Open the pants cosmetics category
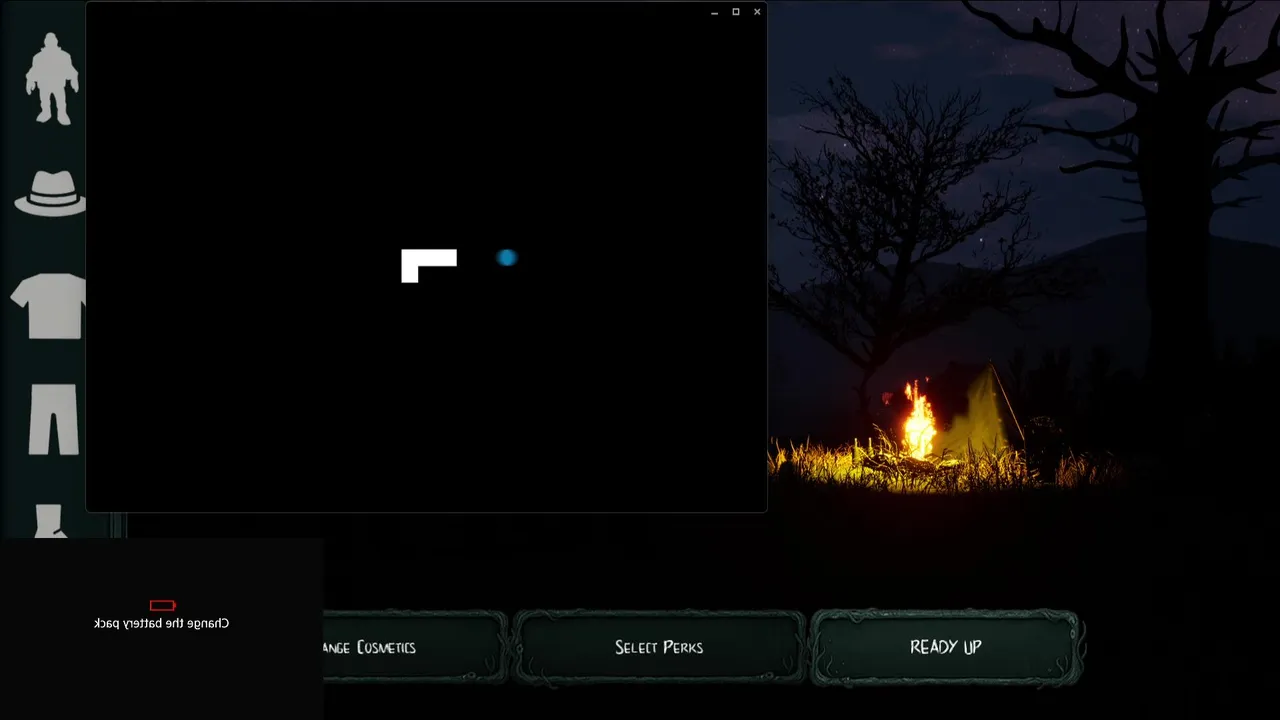 (54, 419)
